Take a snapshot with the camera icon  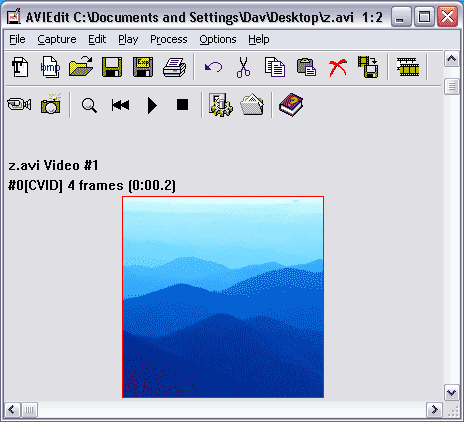pos(51,104)
